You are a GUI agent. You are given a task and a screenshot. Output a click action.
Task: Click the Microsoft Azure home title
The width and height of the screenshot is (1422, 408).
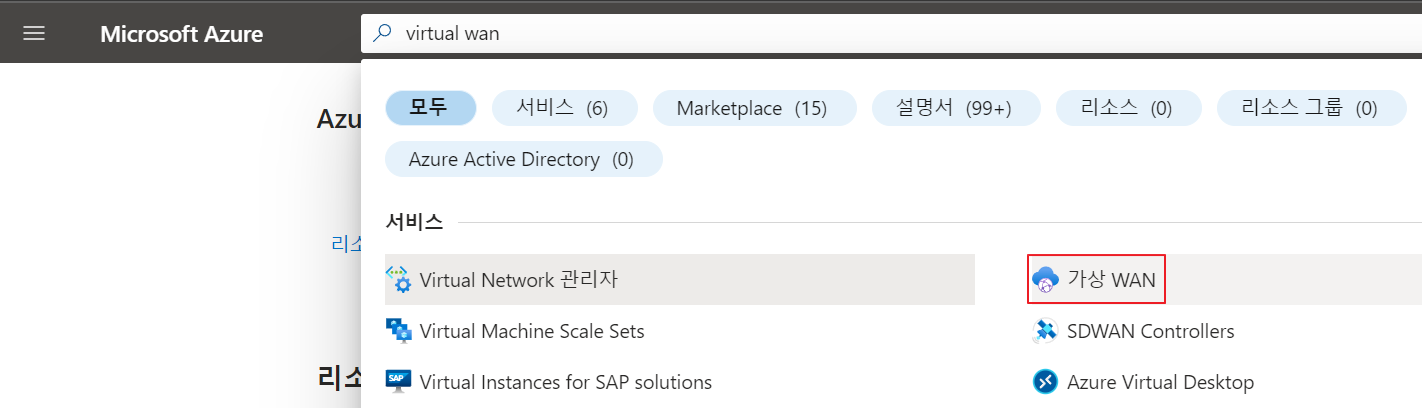point(182,34)
